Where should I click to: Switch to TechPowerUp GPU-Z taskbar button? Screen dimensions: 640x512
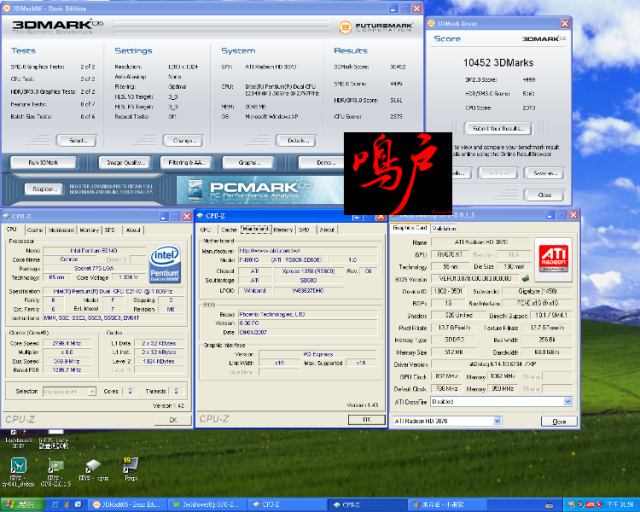[x=207, y=505]
